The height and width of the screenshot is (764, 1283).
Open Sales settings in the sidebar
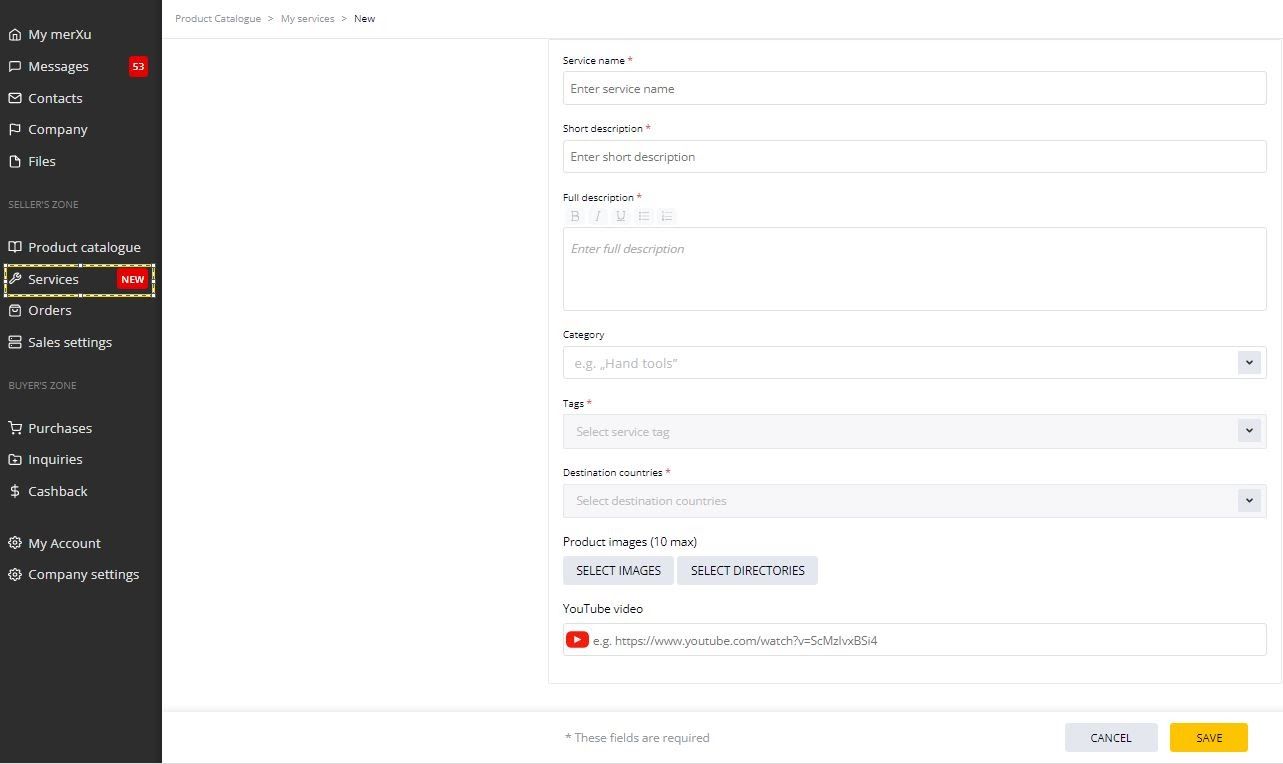click(70, 342)
